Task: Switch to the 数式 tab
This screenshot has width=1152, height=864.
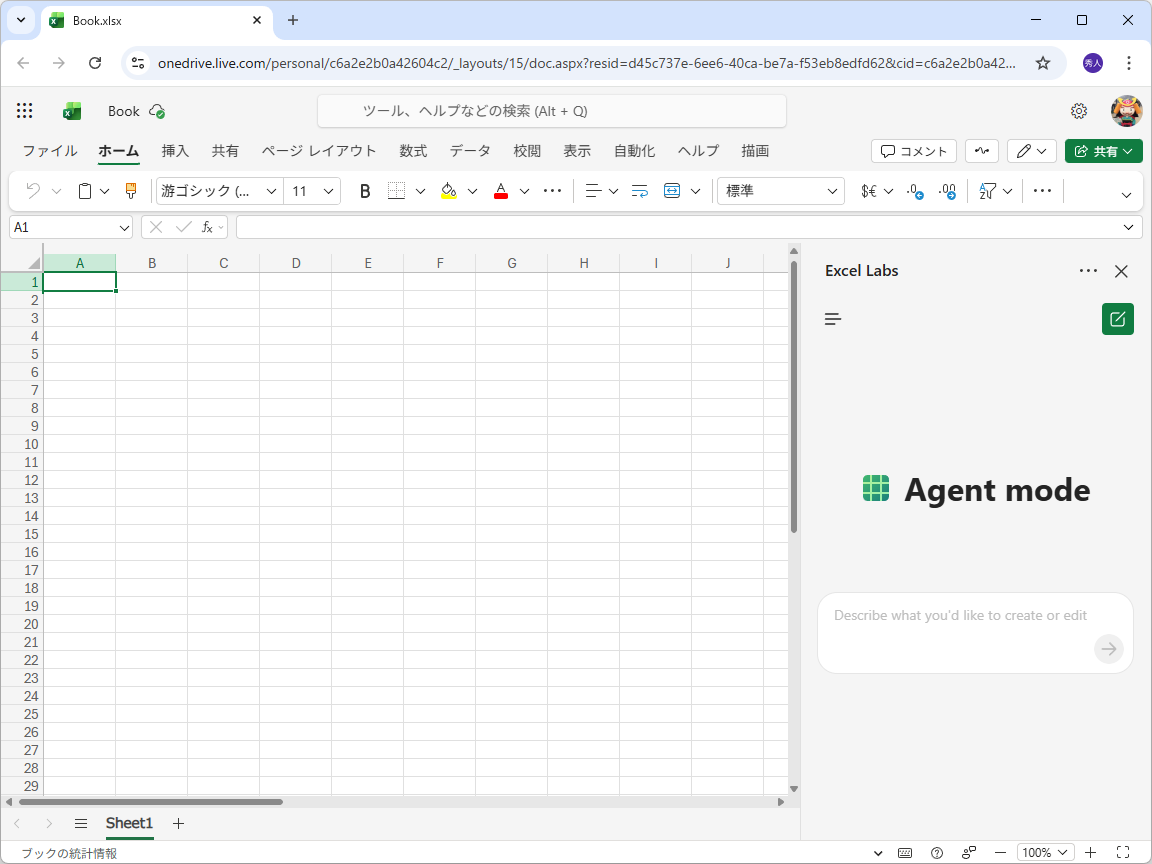Action: coord(413,151)
